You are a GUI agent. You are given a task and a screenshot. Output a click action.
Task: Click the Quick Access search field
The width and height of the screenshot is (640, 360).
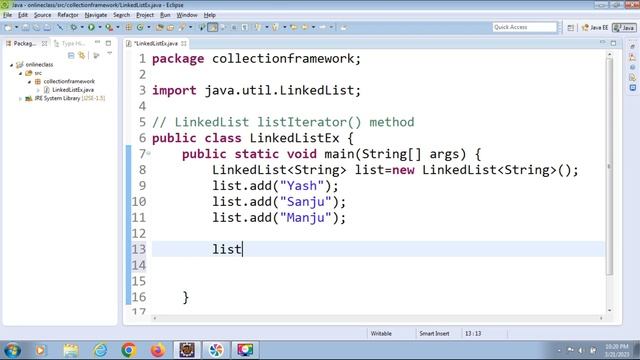[x=524, y=27]
